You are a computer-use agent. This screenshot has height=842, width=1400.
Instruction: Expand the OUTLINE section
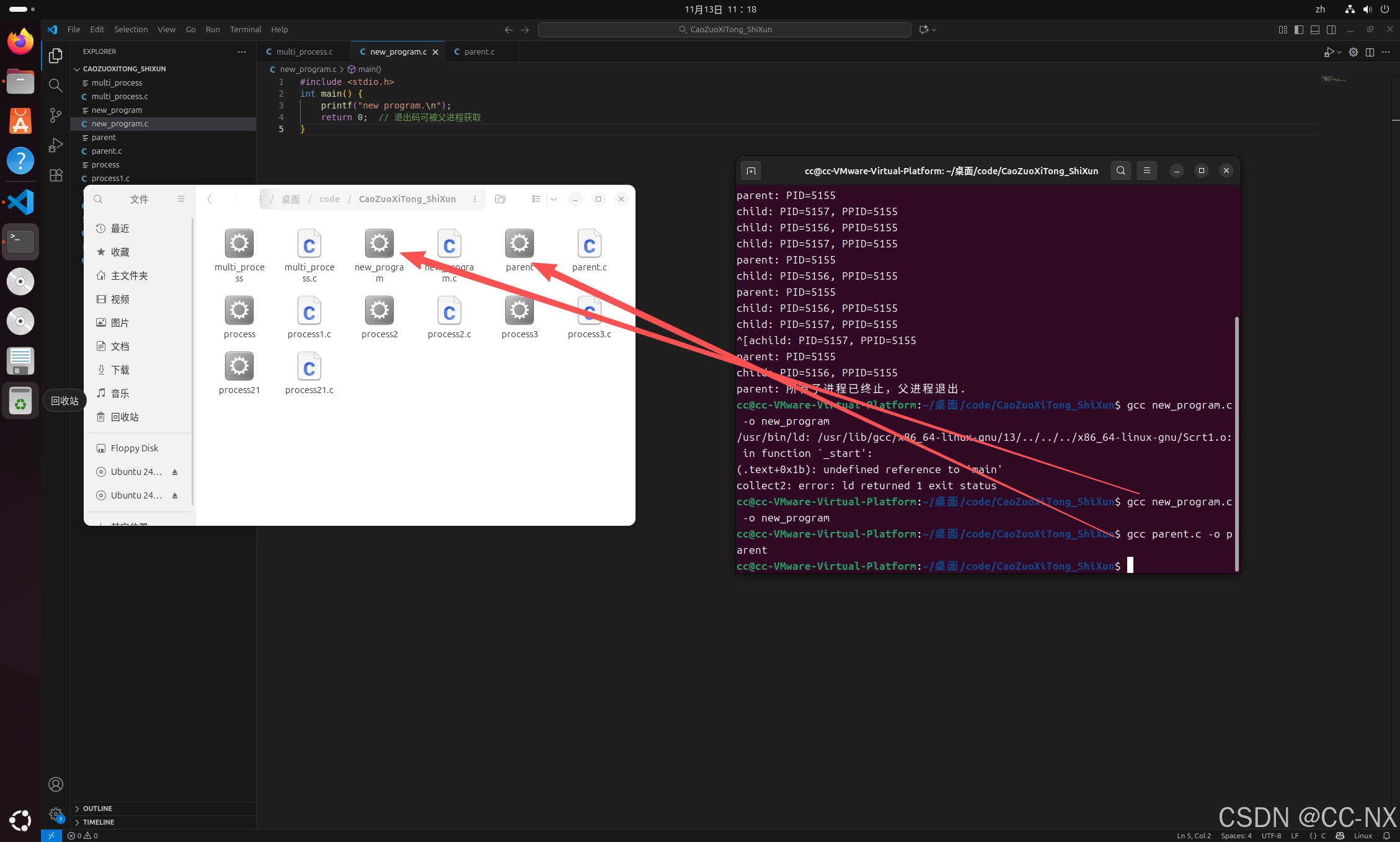(98, 809)
